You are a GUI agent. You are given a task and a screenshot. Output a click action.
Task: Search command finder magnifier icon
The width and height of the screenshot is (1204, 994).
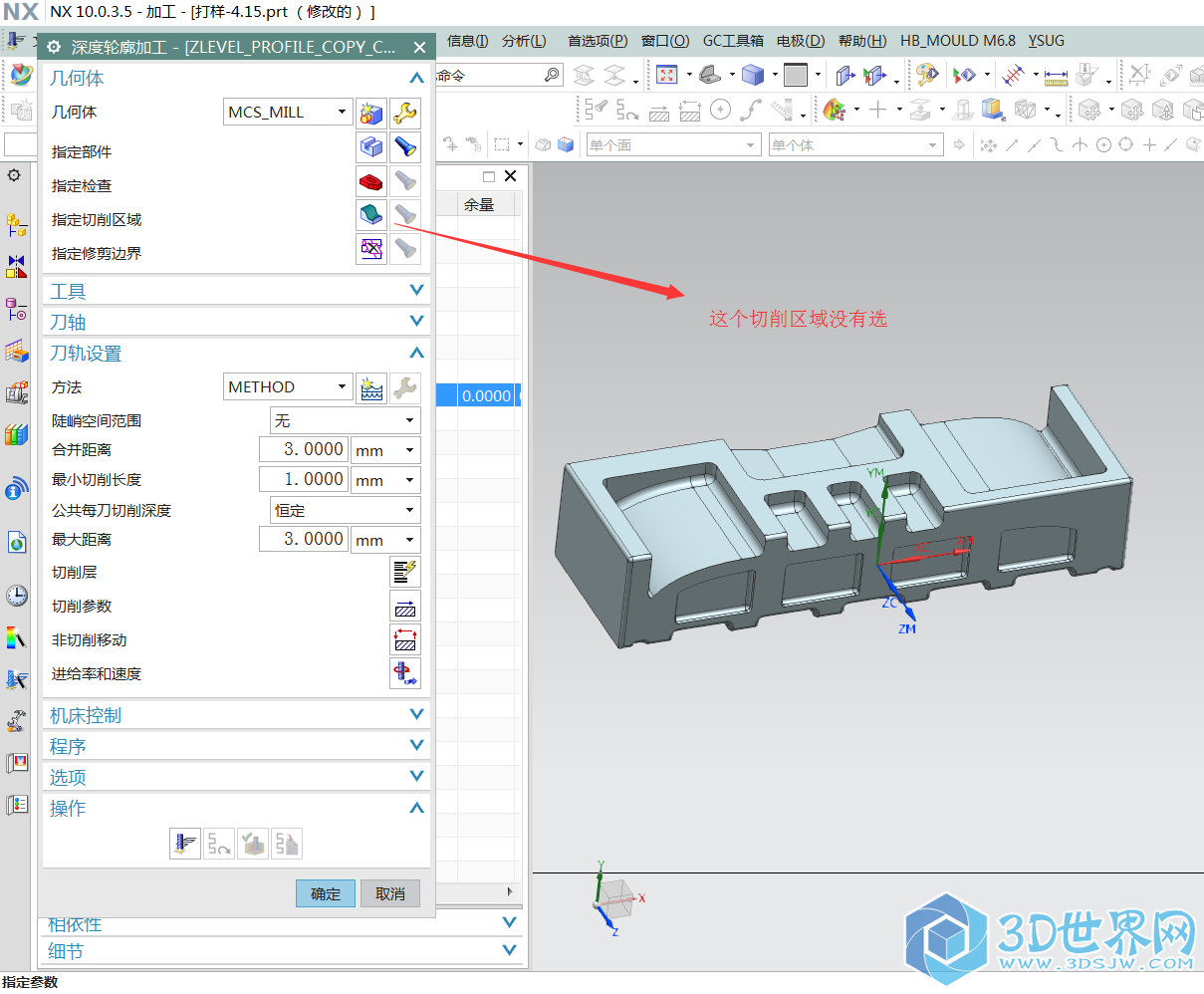pos(552,75)
